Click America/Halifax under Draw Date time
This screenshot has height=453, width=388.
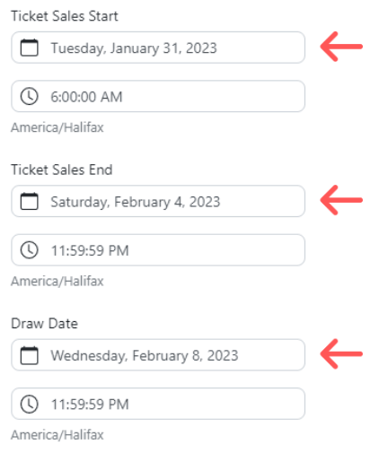[x=57, y=435]
